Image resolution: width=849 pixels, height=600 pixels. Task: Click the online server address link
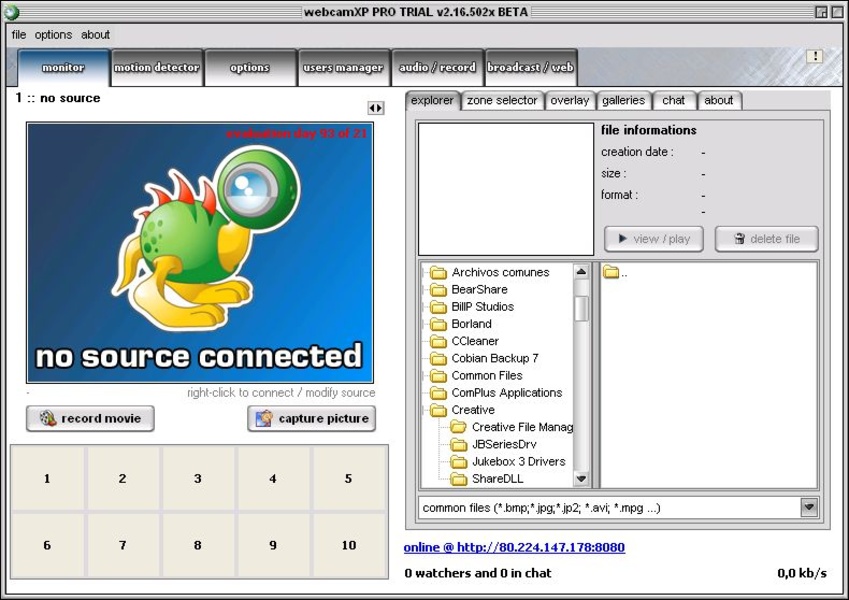coord(514,547)
